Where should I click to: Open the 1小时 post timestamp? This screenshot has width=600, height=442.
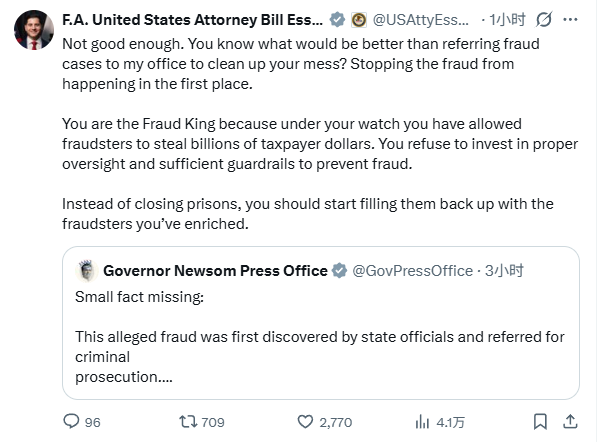[x=503, y=19]
